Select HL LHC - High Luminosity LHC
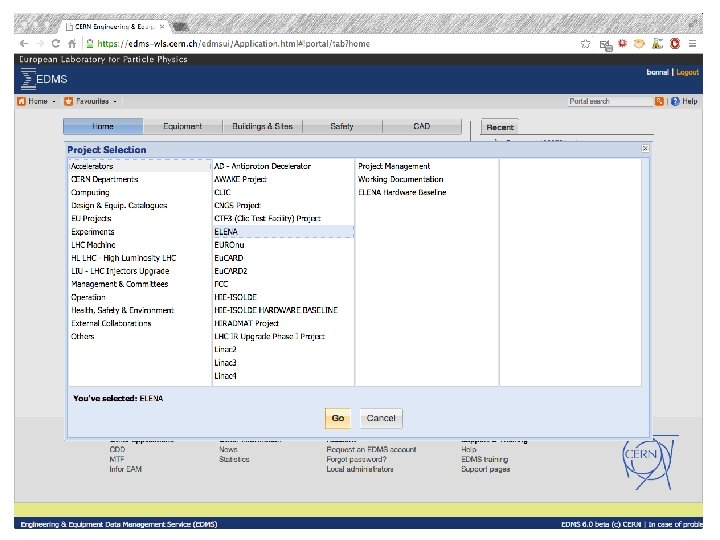This screenshot has height=540, width=720. pos(140,258)
